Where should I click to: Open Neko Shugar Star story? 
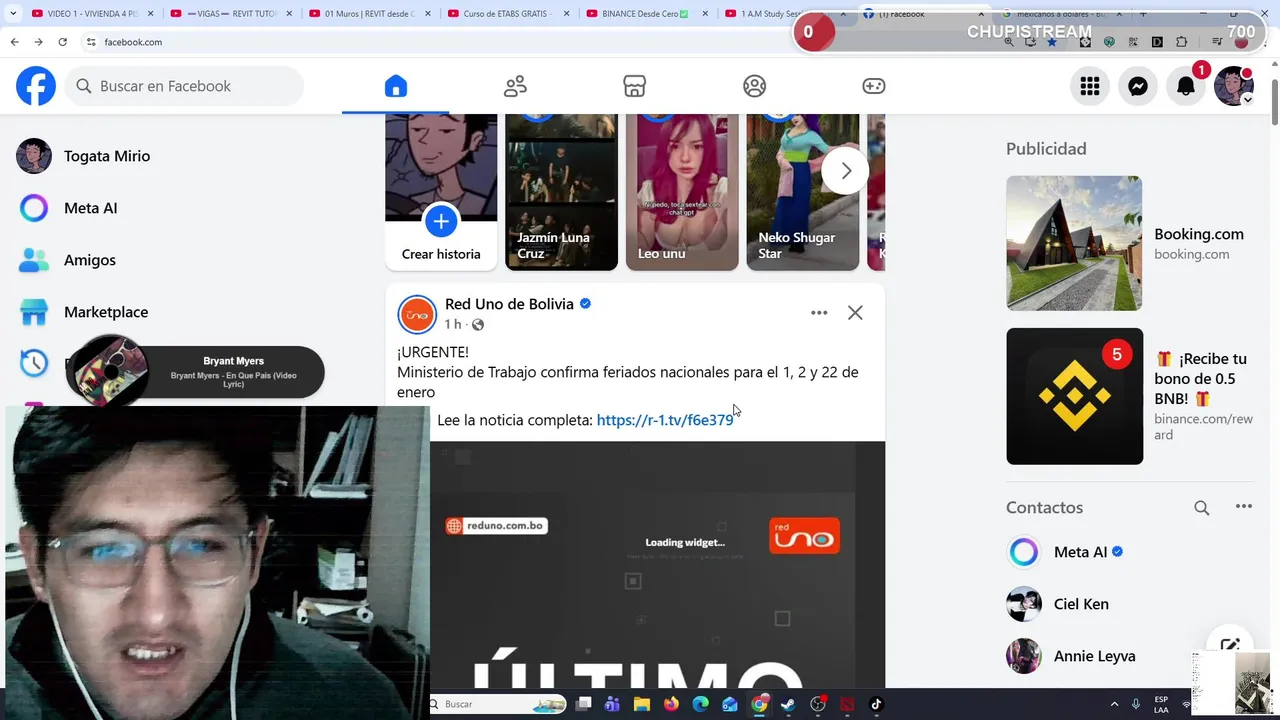(802, 192)
